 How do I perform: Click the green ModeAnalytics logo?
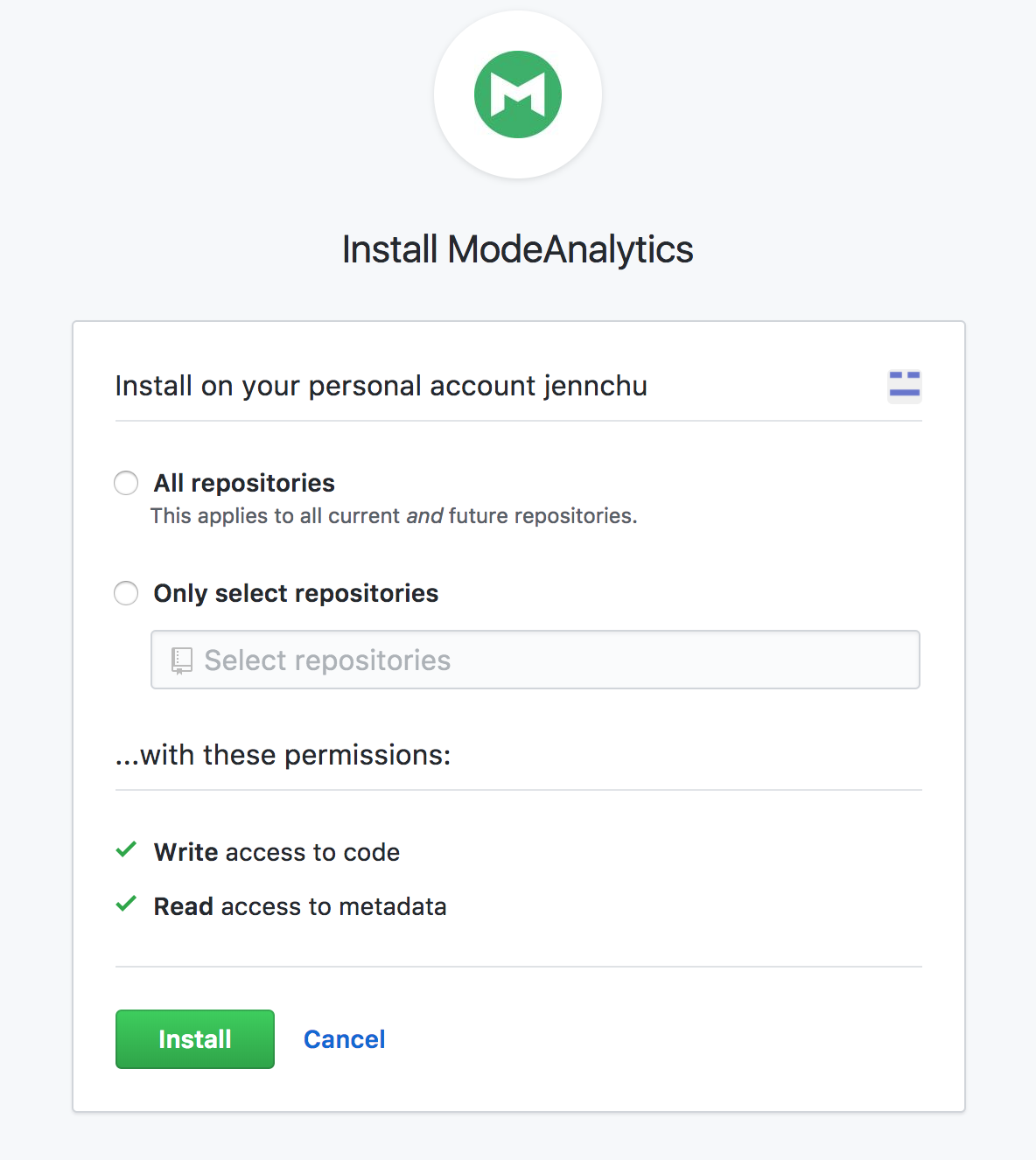tap(518, 94)
